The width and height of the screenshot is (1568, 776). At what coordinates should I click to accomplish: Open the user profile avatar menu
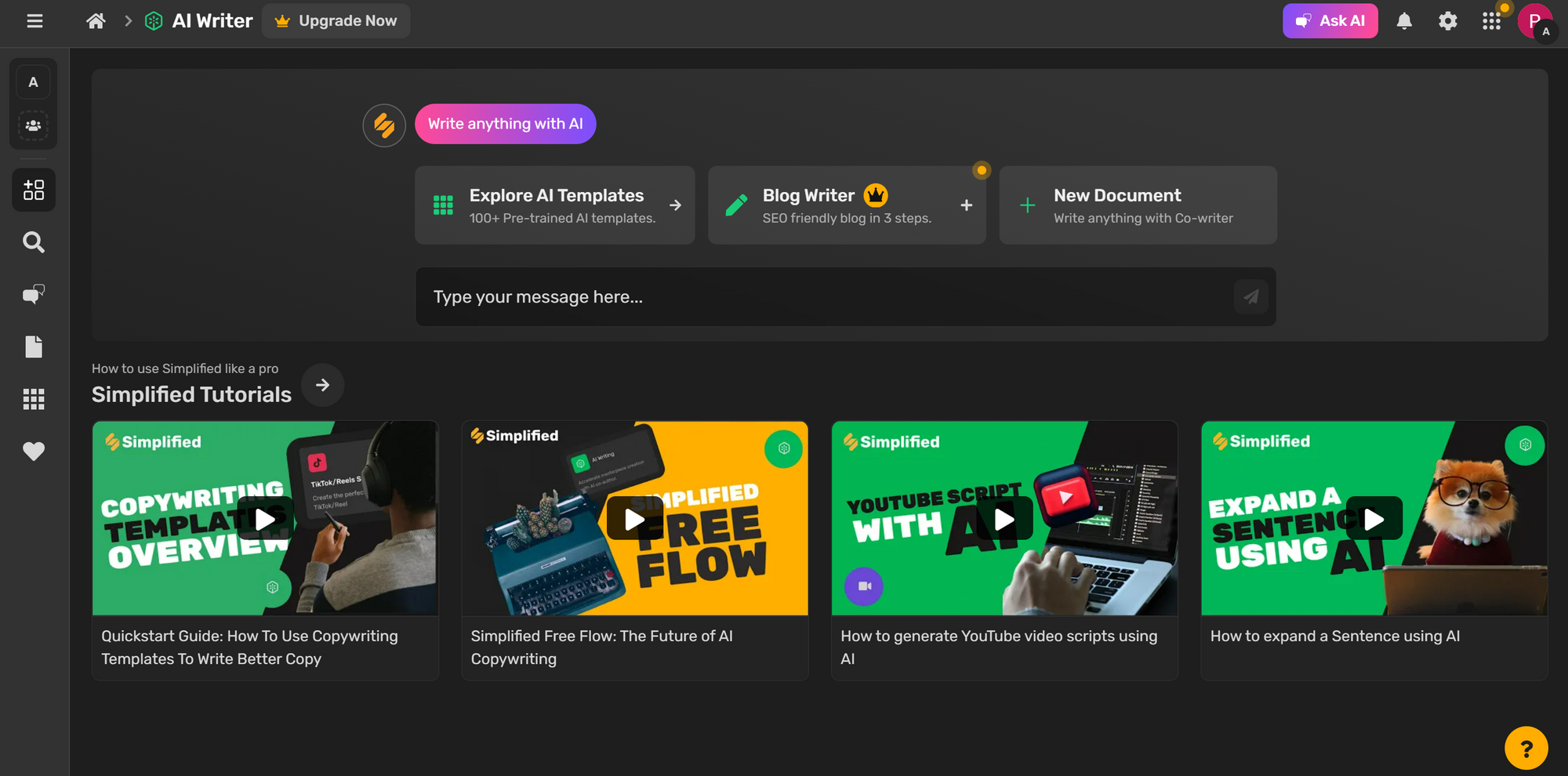1534,21
